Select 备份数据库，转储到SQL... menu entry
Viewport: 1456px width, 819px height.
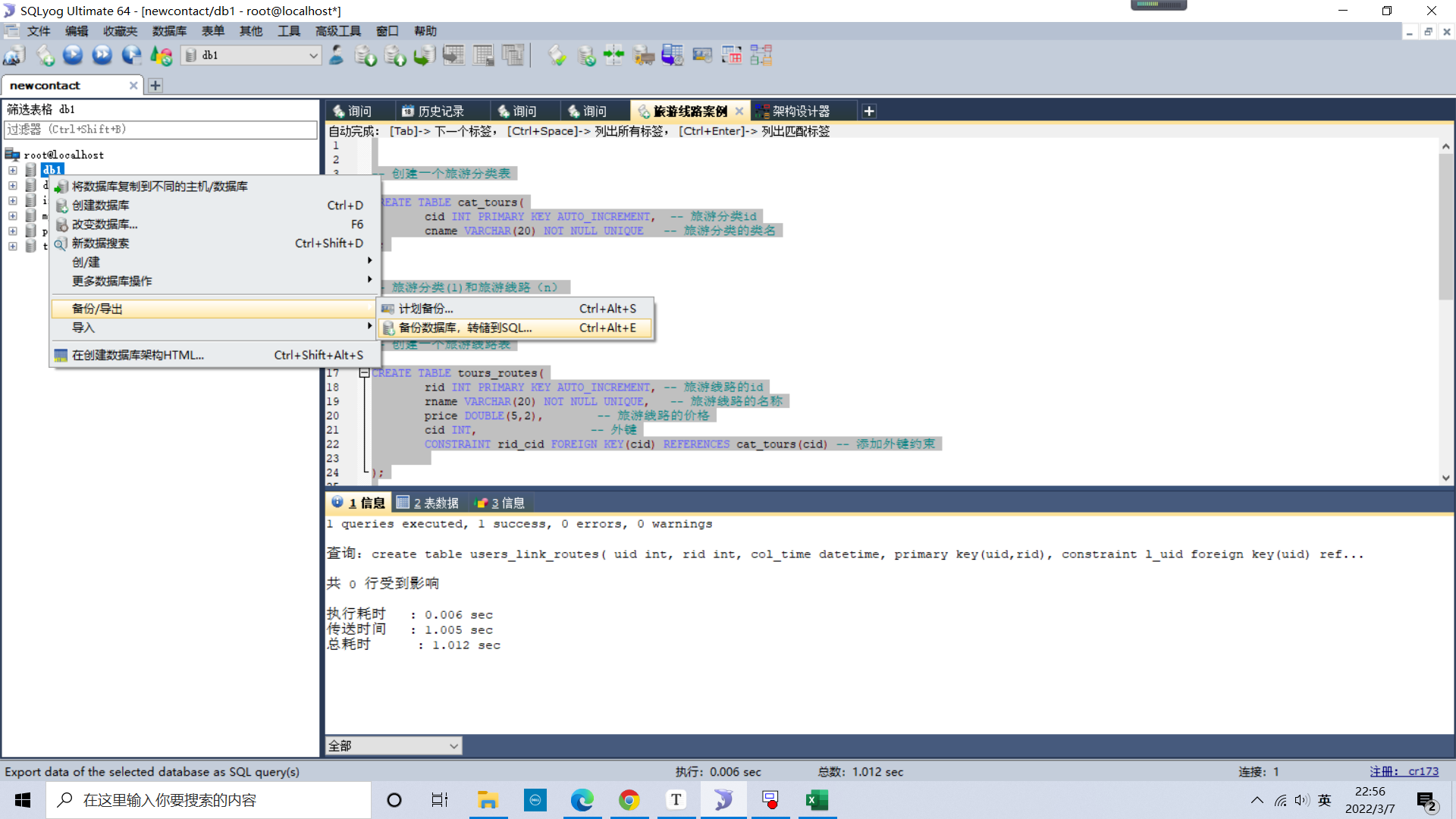pos(465,328)
